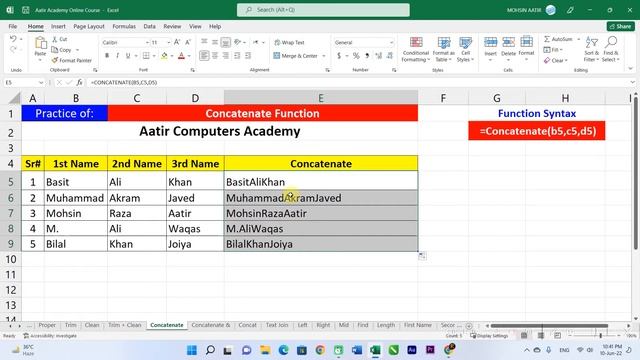Toggle Align Right for text
This screenshot has width=640, height=360.
pos(225,56)
